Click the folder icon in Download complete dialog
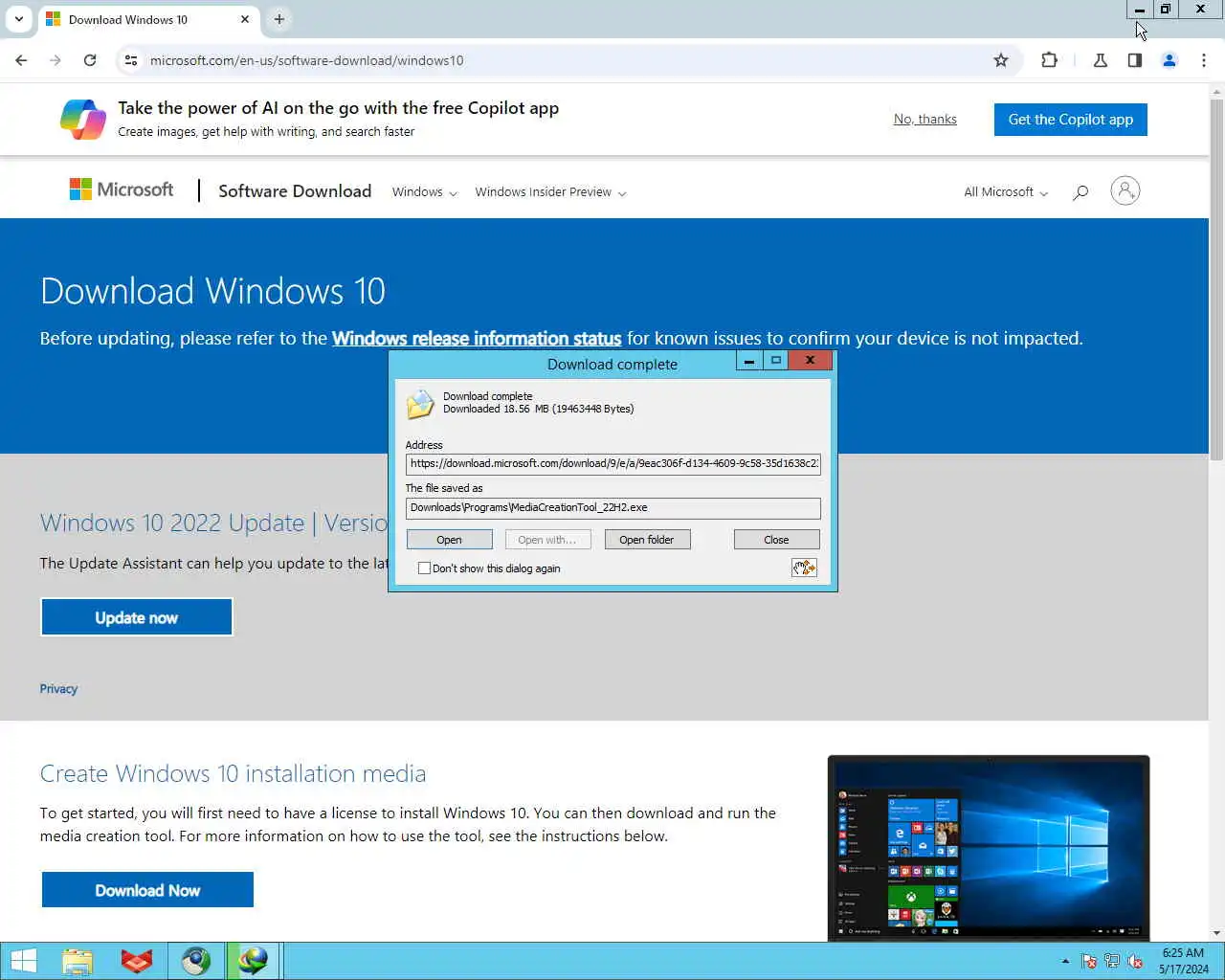The width and height of the screenshot is (1225, 980). (x=420, y=404)
